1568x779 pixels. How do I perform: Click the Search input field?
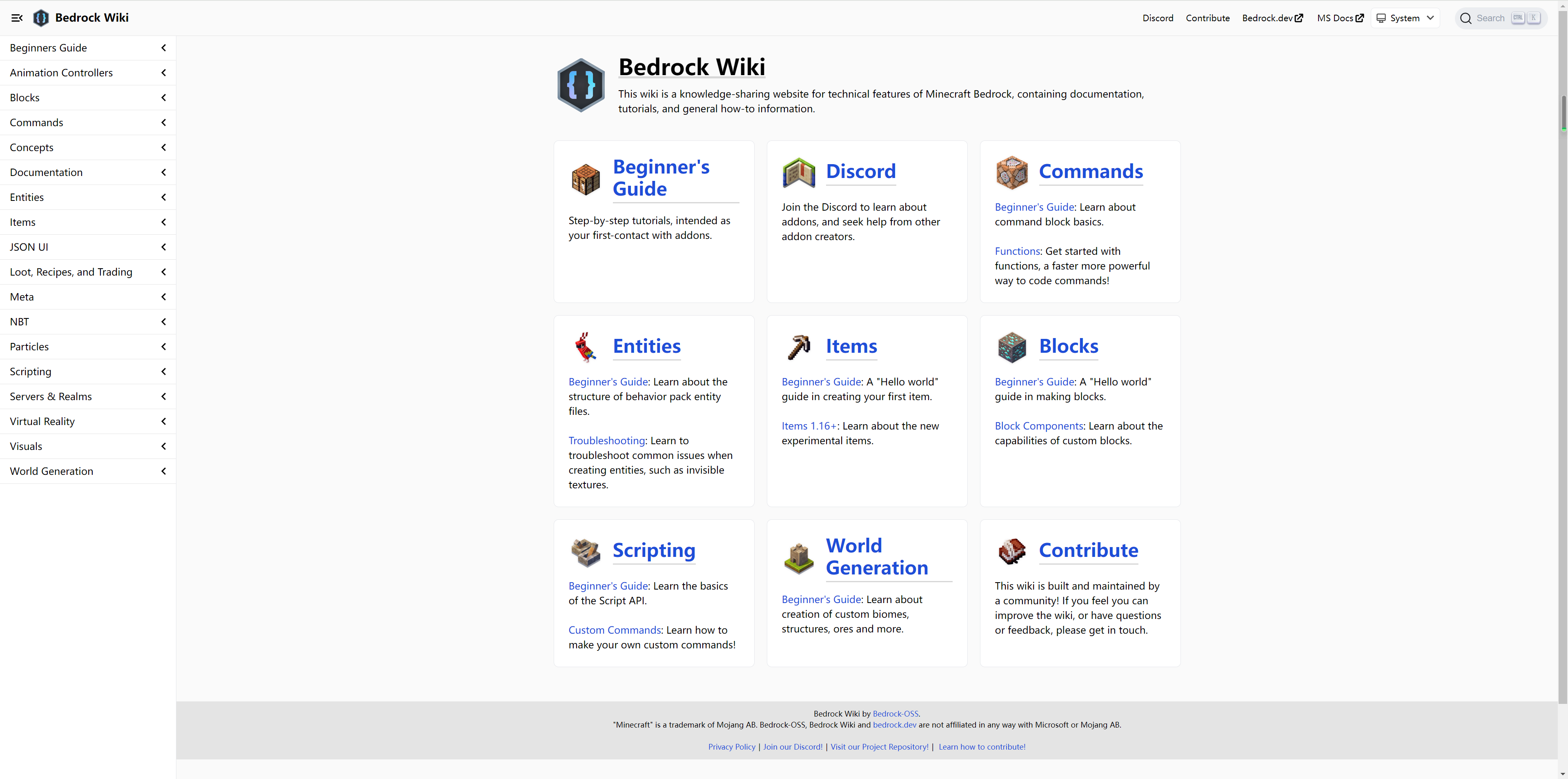(1501, 18)
